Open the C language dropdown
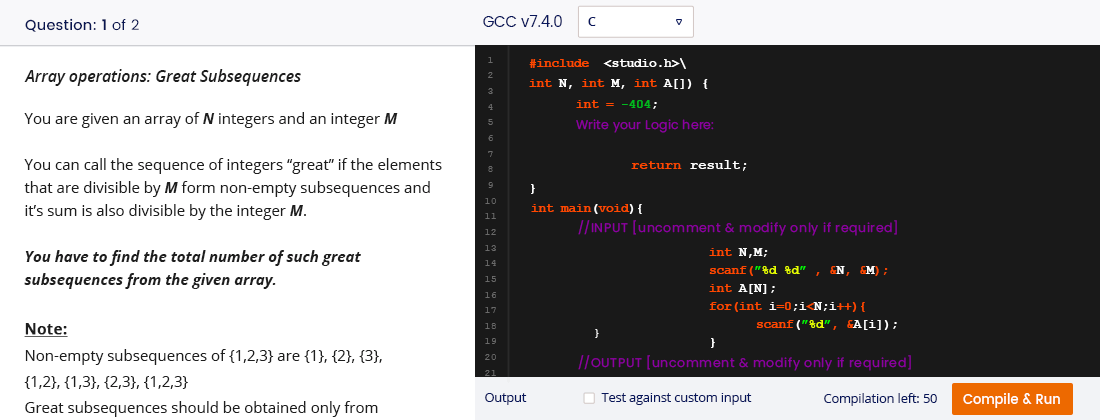Viewport: 1100px width, 420px height. coord(636,22)
